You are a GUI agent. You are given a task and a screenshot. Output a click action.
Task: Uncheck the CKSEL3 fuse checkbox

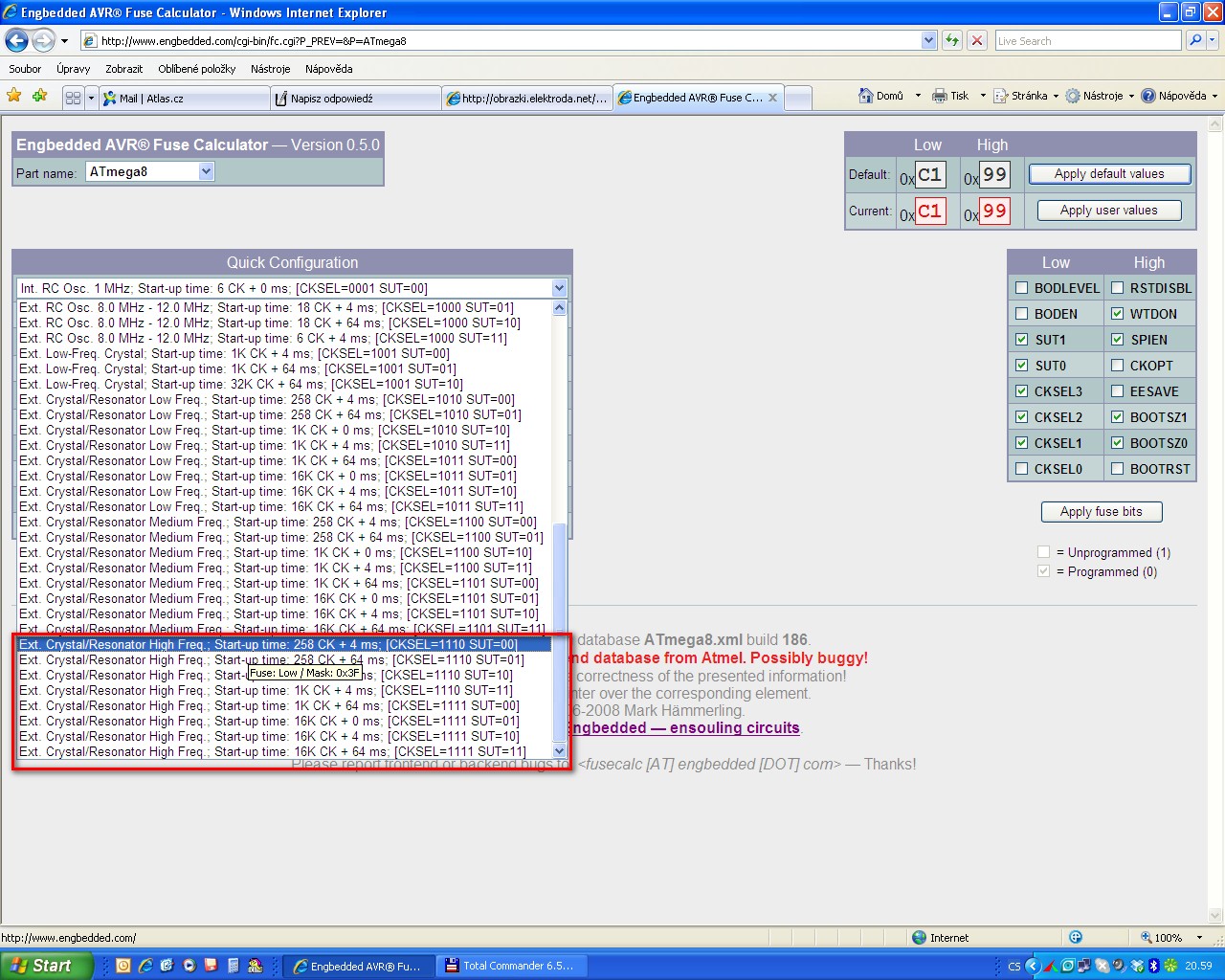click(x=1021, y=391)
